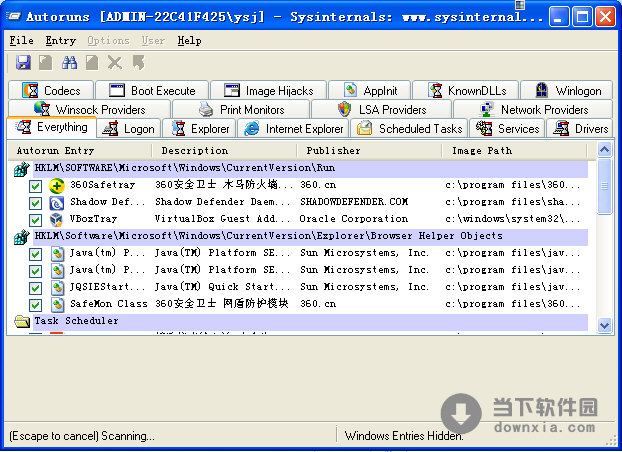The image size is (622, 452).
Task: Uncheck the VBoxTray entry checkbox
Action: [x=35, y=220]
